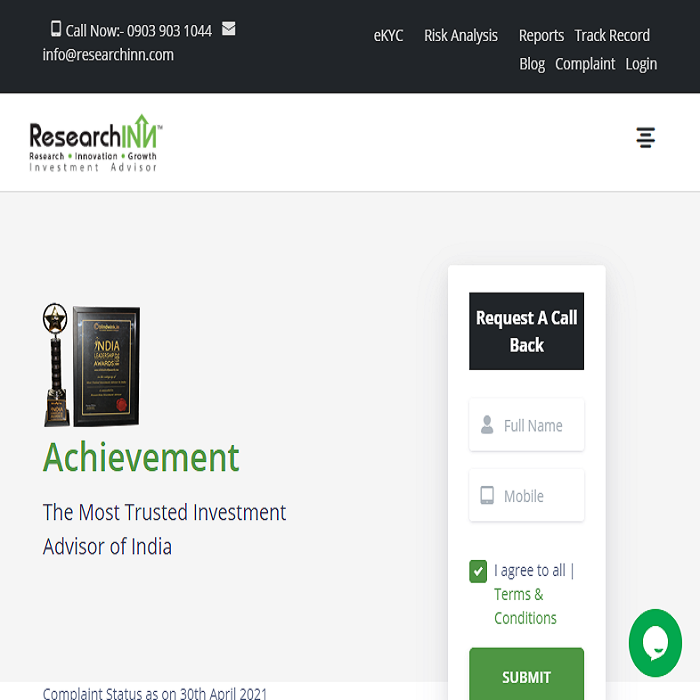Click the mobile device icon in Mobile field
This screenshot has height=700, width=700.
coord(487,496)
